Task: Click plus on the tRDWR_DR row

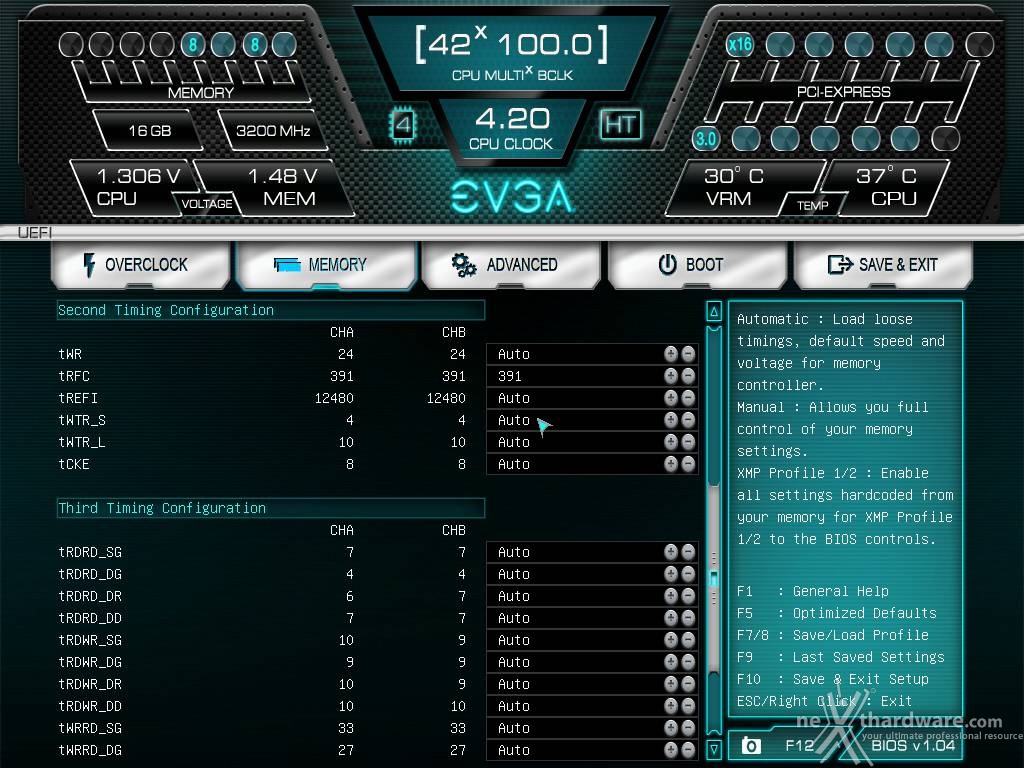Action: pyautogui.click(x=671, y=684)
